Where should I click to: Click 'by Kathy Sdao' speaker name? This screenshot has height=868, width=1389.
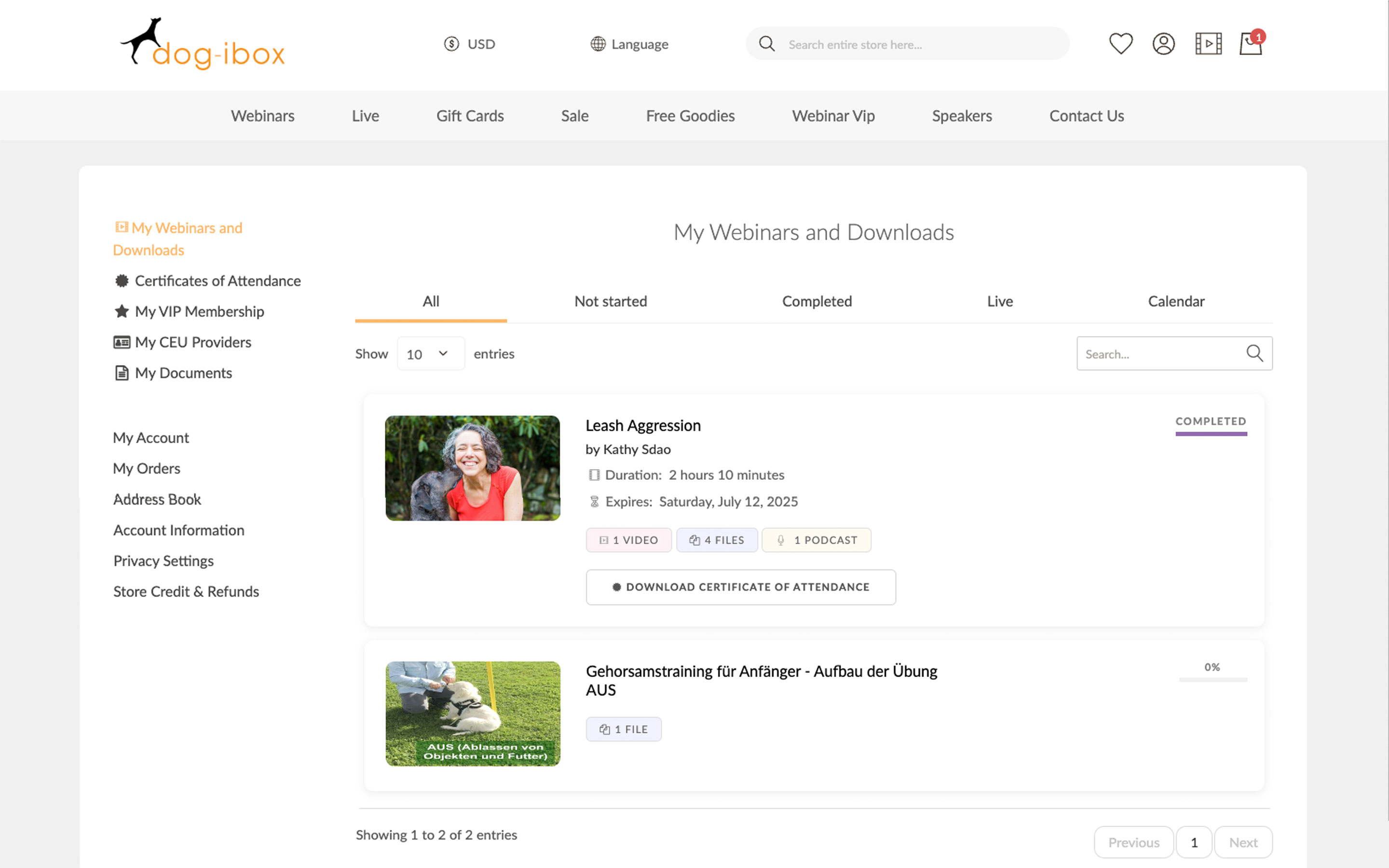(x=628, y=449)
